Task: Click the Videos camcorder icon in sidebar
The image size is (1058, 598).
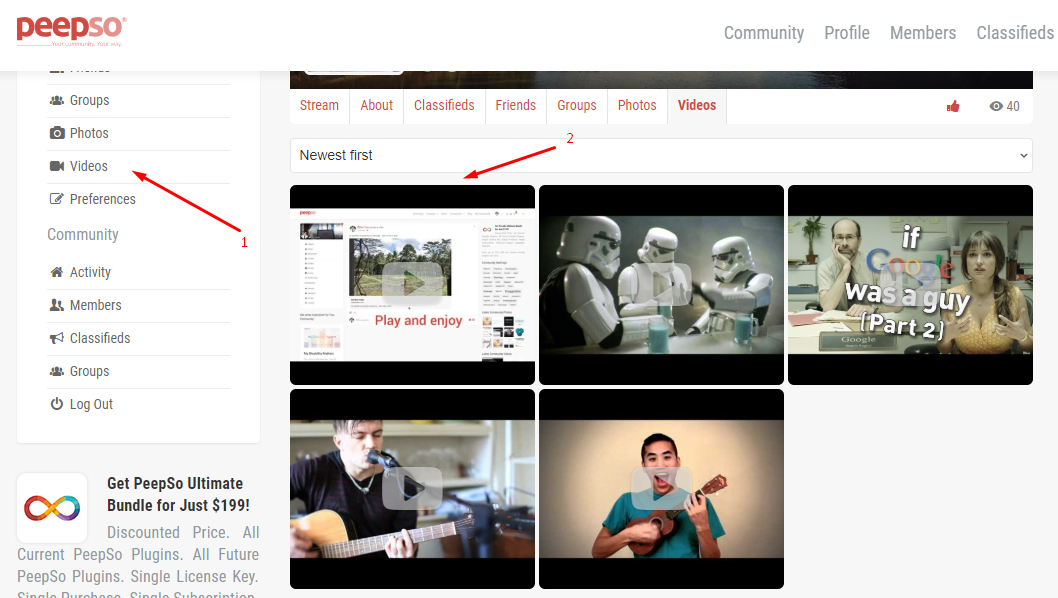Action: pos(57,166)
